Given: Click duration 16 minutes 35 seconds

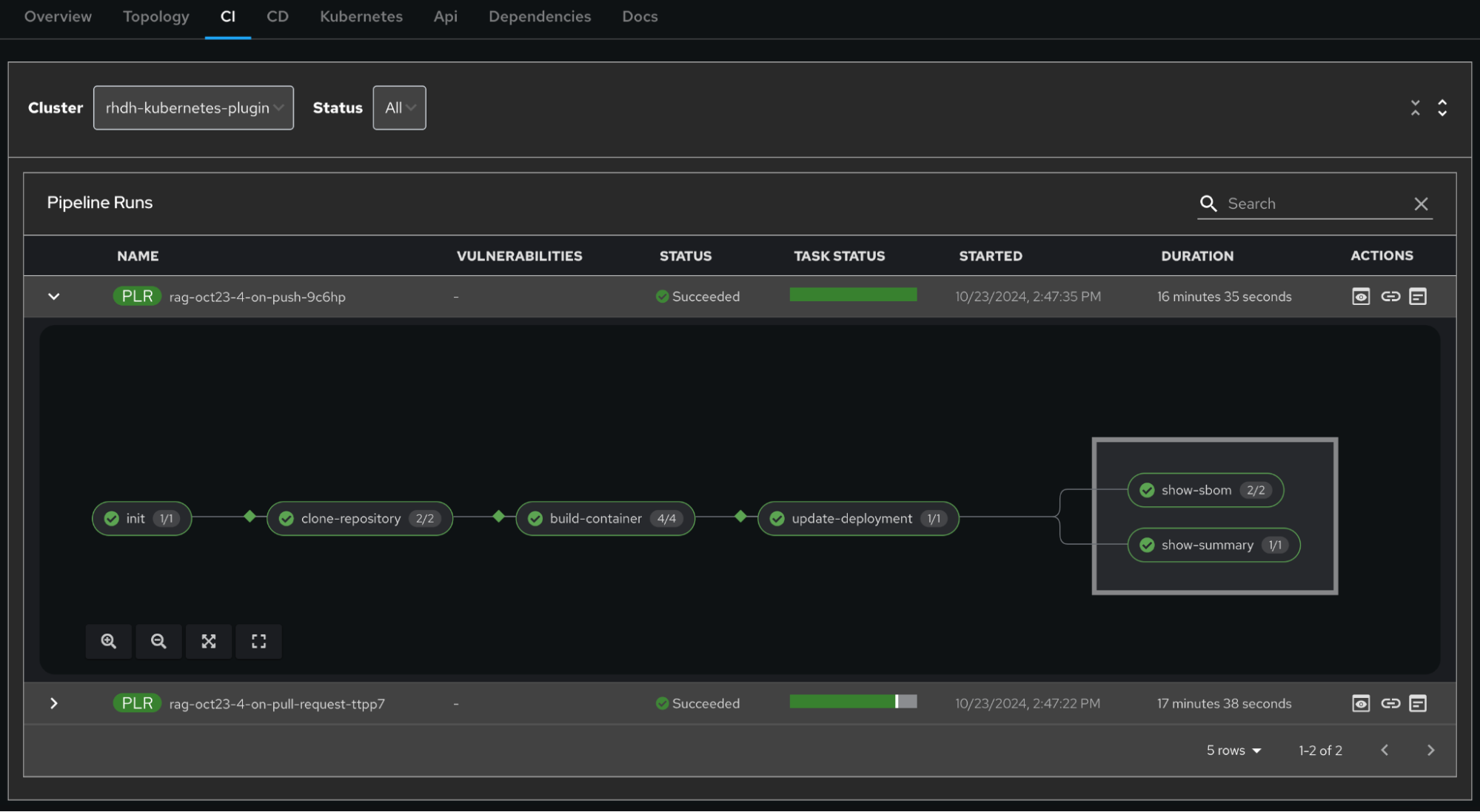Looking at the screenshot, I should pos(1224,297).
